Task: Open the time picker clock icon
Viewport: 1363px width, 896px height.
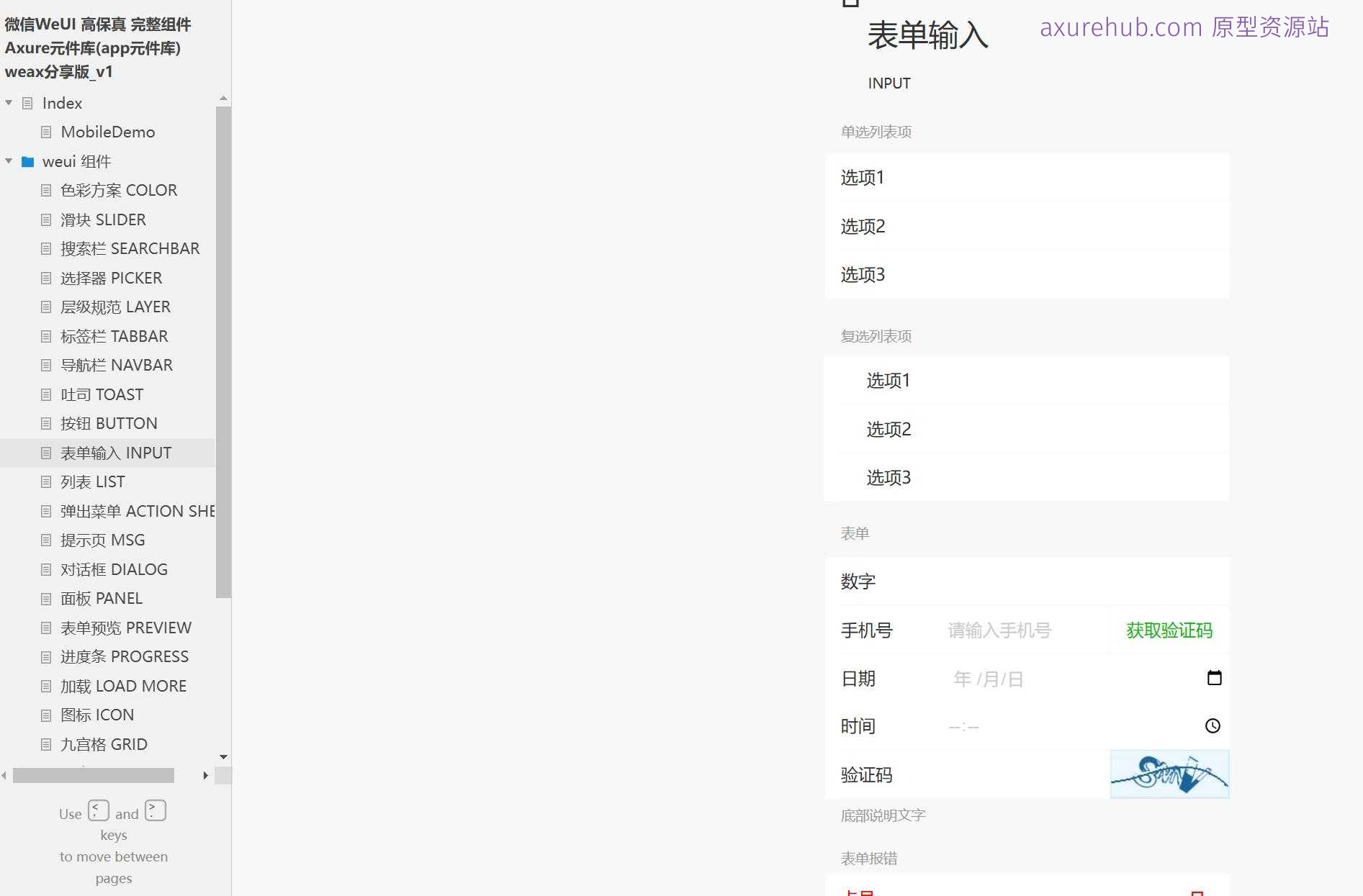Action: (x=1213, y=725)
